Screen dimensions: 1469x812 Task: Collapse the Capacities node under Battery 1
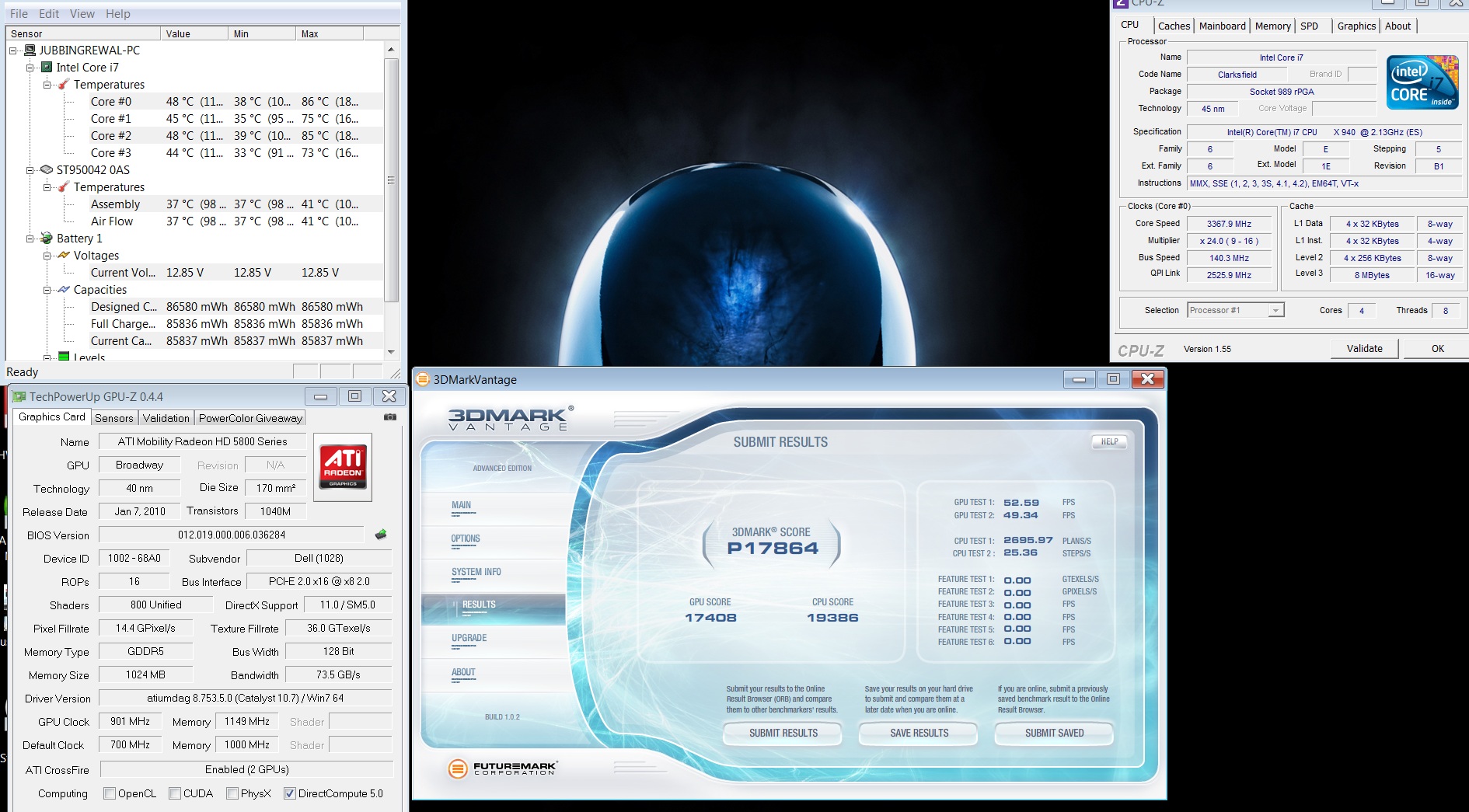[x=47, y=290]
